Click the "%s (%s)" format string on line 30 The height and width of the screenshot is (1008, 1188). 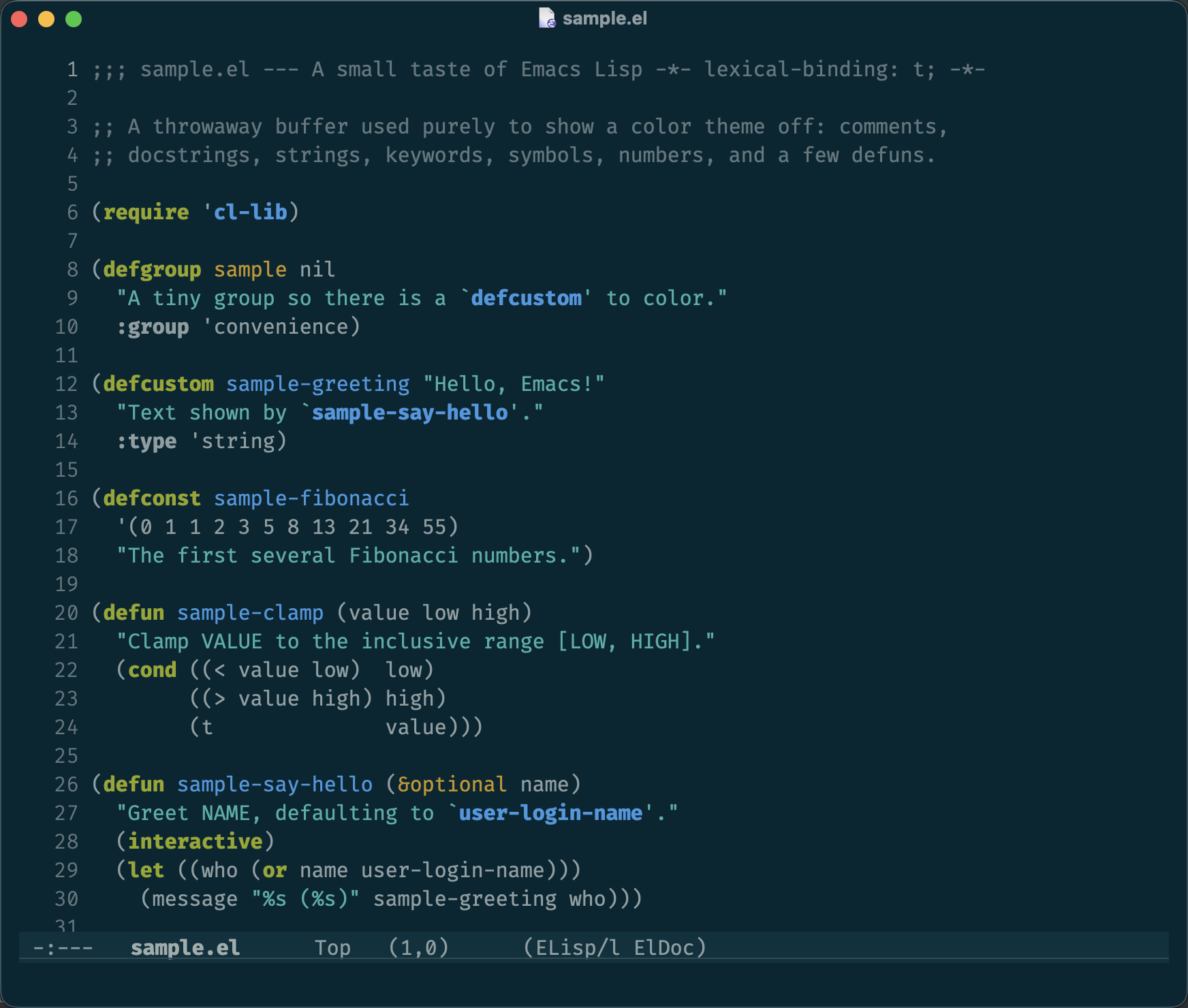coord(305,898)
